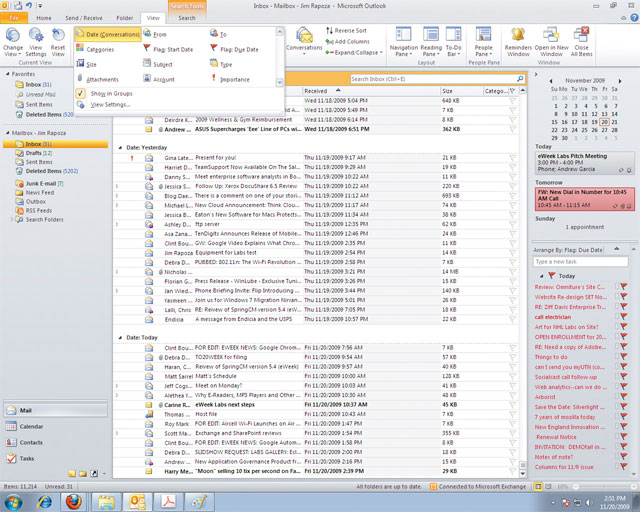
Task: Collapse the Date: Today group
Action: (120, 338)
